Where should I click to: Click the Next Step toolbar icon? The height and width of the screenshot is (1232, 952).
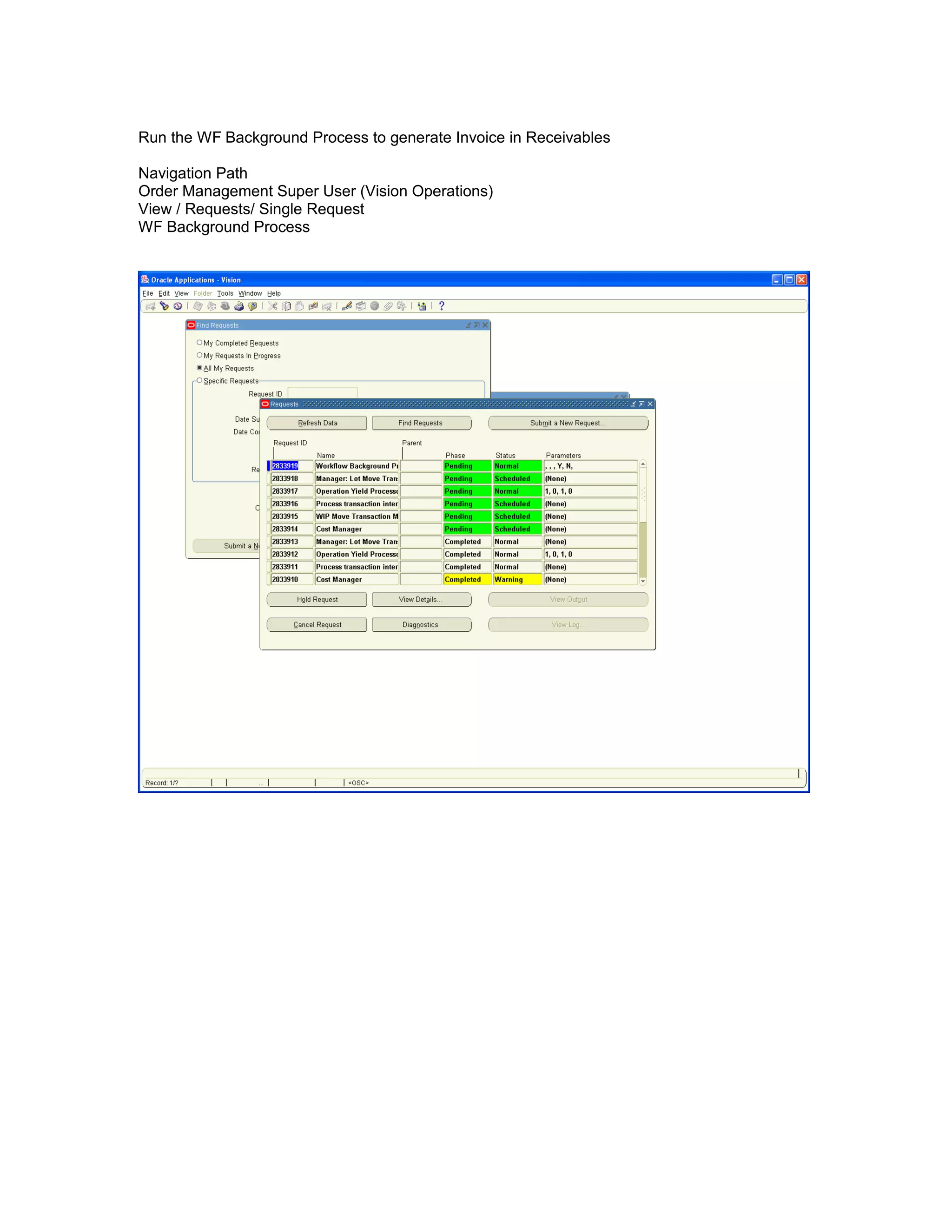(212, 306)
